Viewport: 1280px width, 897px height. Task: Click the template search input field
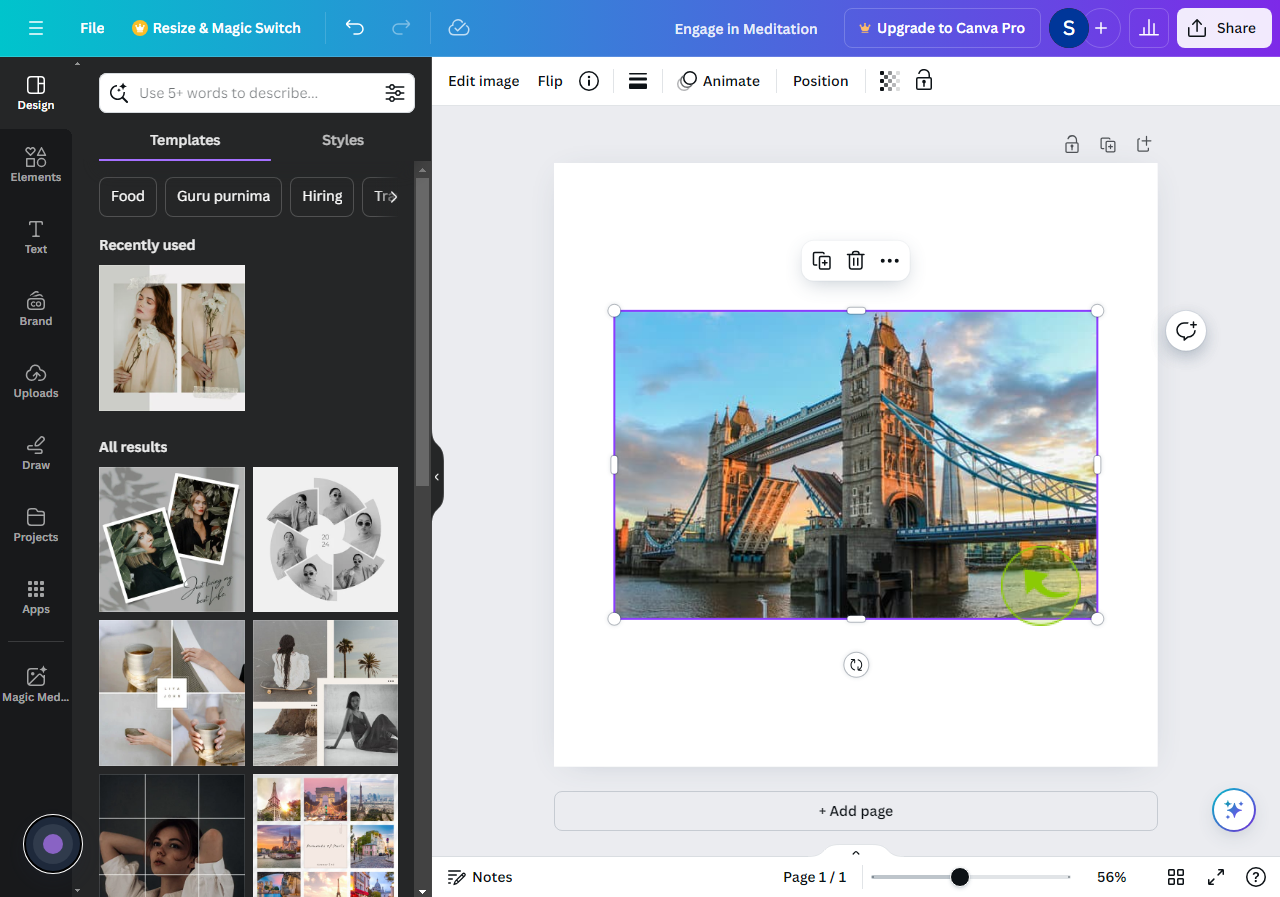point(257,93)
